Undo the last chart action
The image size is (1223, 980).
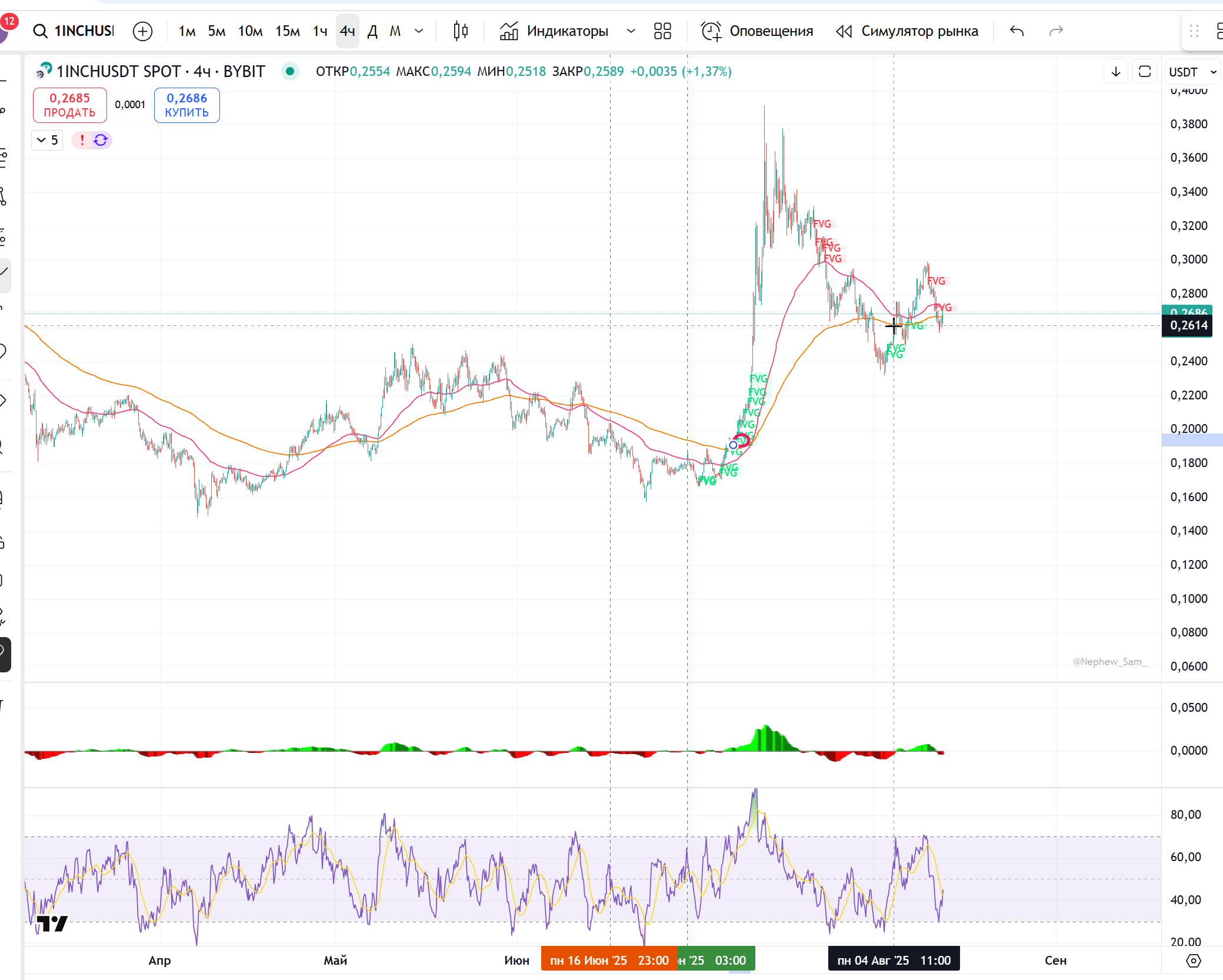click(1017, 31)
